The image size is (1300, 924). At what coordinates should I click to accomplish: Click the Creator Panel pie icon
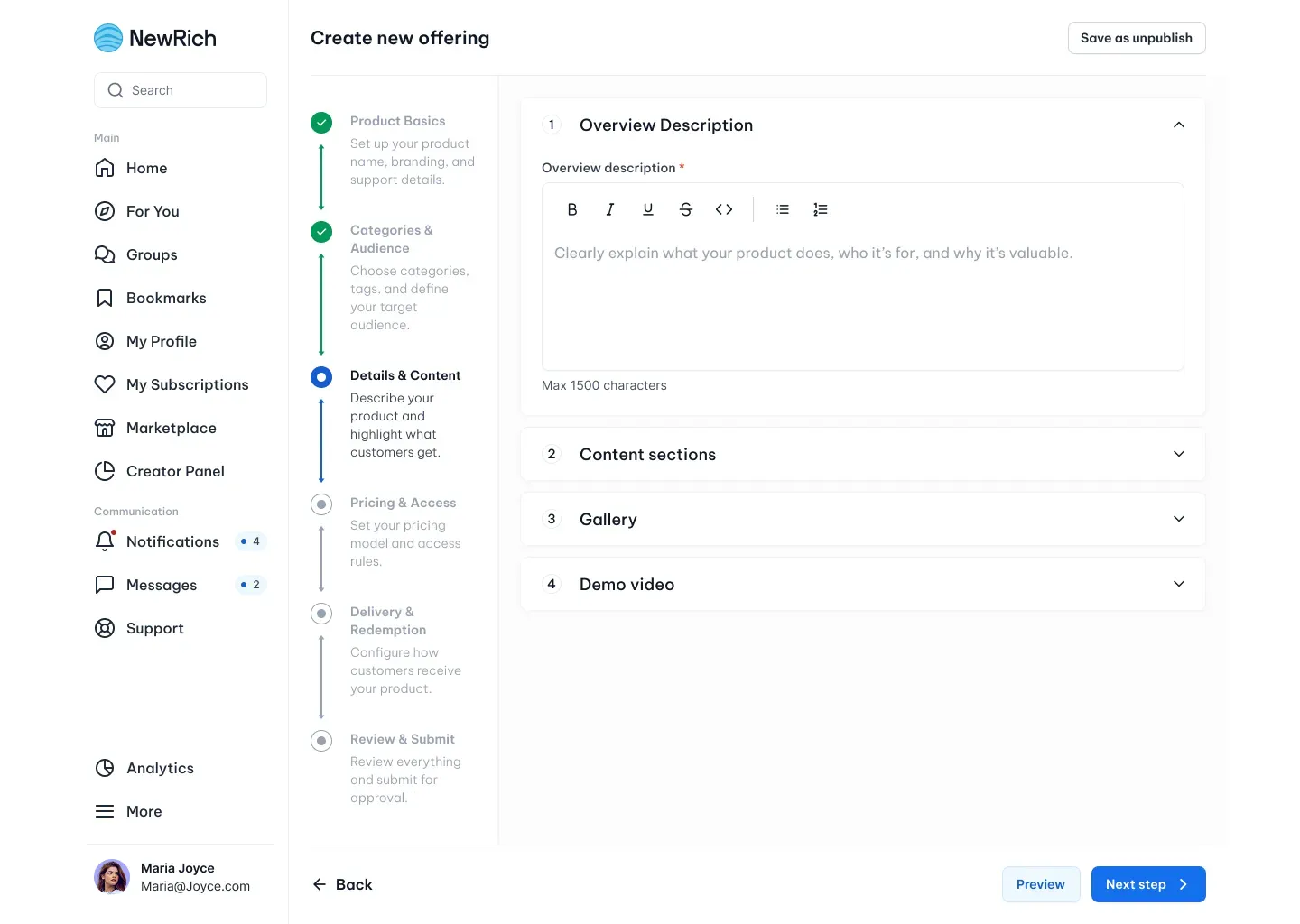click(x=105, y=471)
